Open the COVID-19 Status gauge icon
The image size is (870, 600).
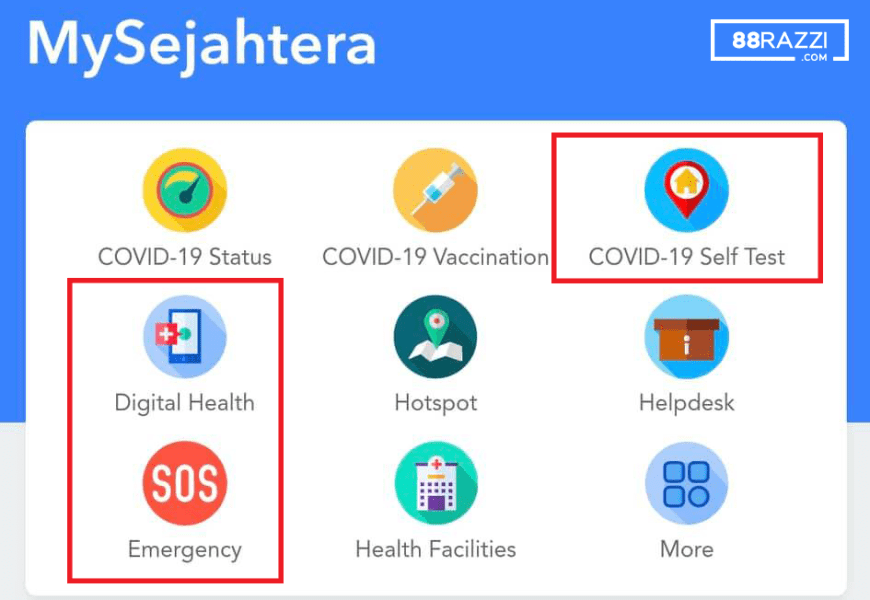point(185,190)
